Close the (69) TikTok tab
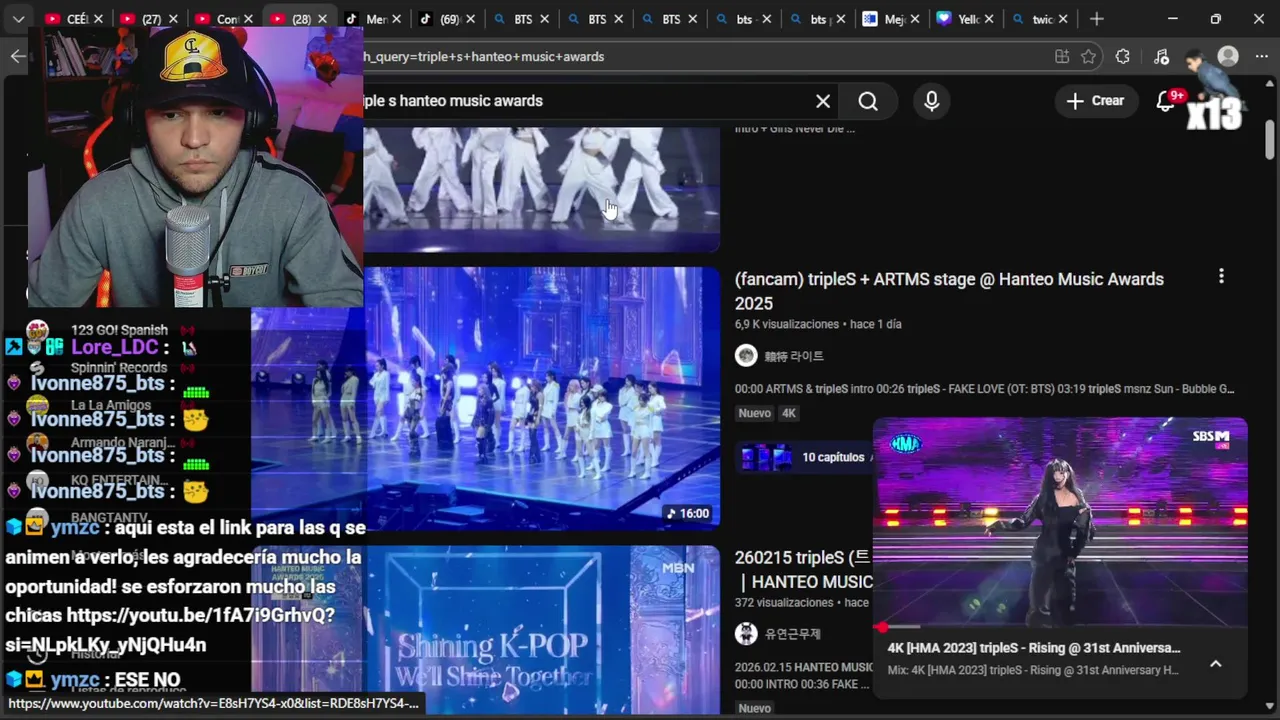This screenshot has width=1280, height=720. tap(470, 19)
